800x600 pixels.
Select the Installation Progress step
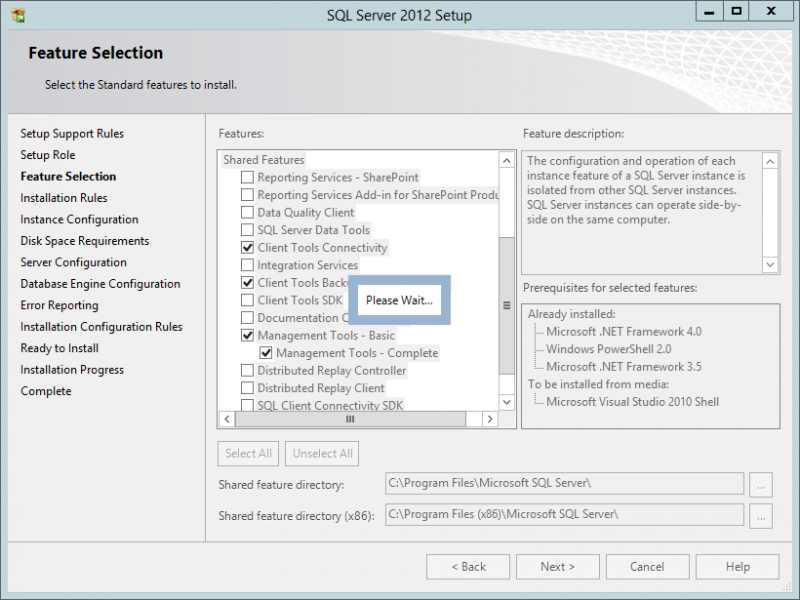tap(72, 369)
